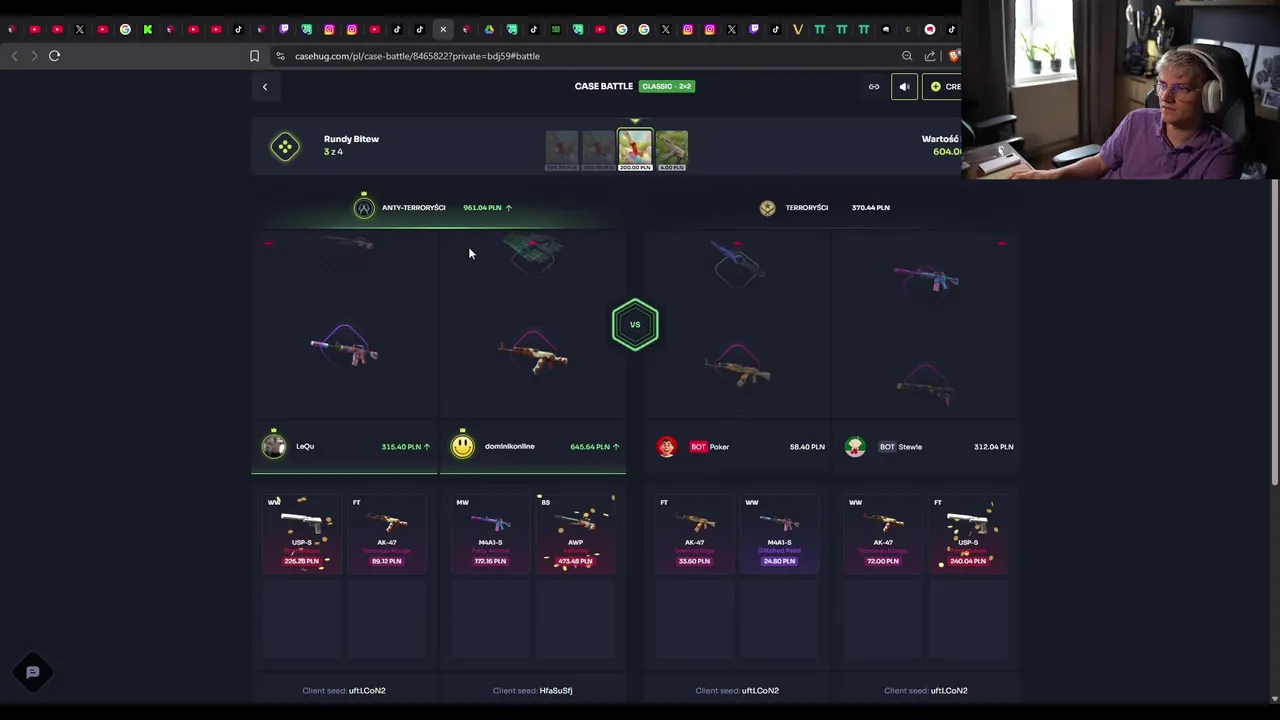Image resolution: width=1280 pixels, height=720 pixels.
Task: Click the player name dominikonline
Action: click(x=510, y=447)
